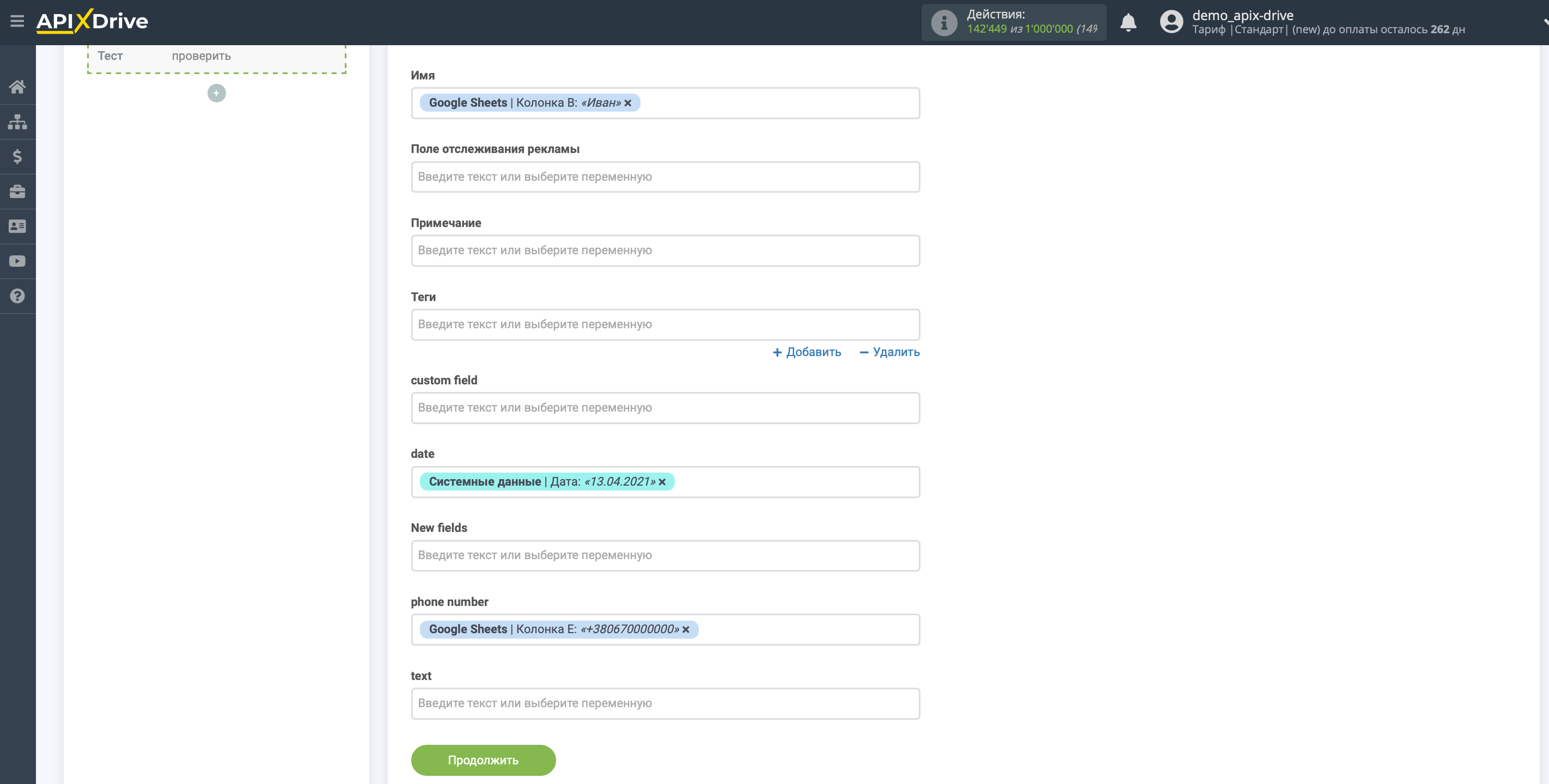Open the billing dollar icon
The image size is (1549, 784).
[17, 157]
